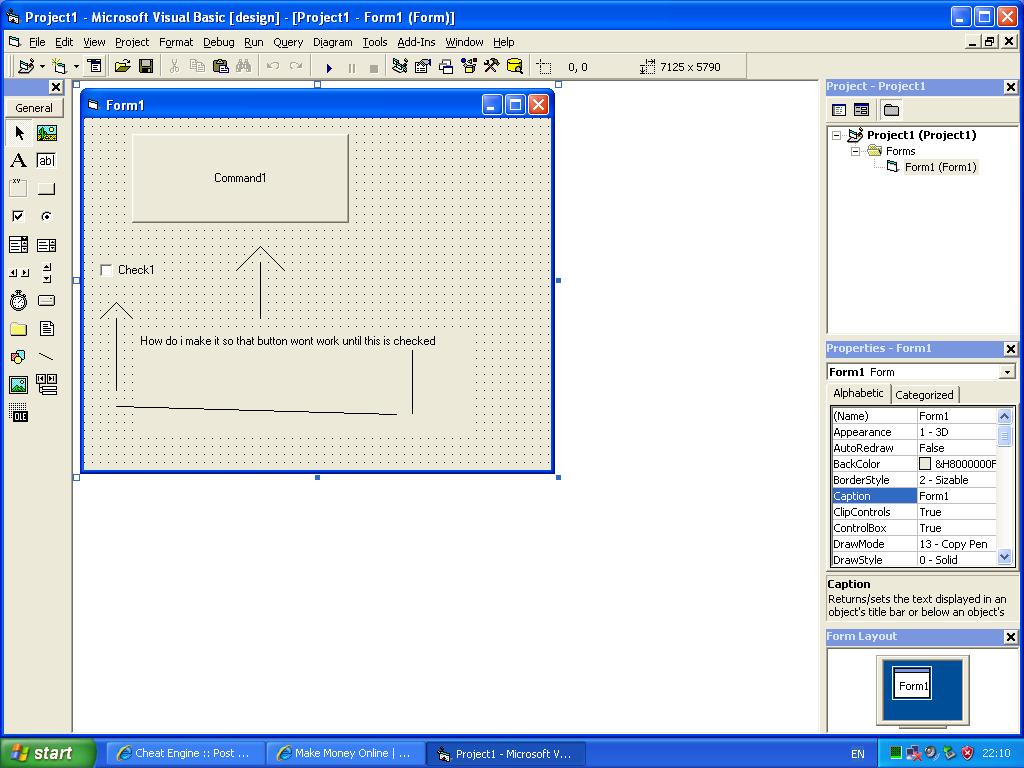This screenshot has height=768, width=1024.
Task: Open the object dropdown in Properties panel
Action: 1006,372
